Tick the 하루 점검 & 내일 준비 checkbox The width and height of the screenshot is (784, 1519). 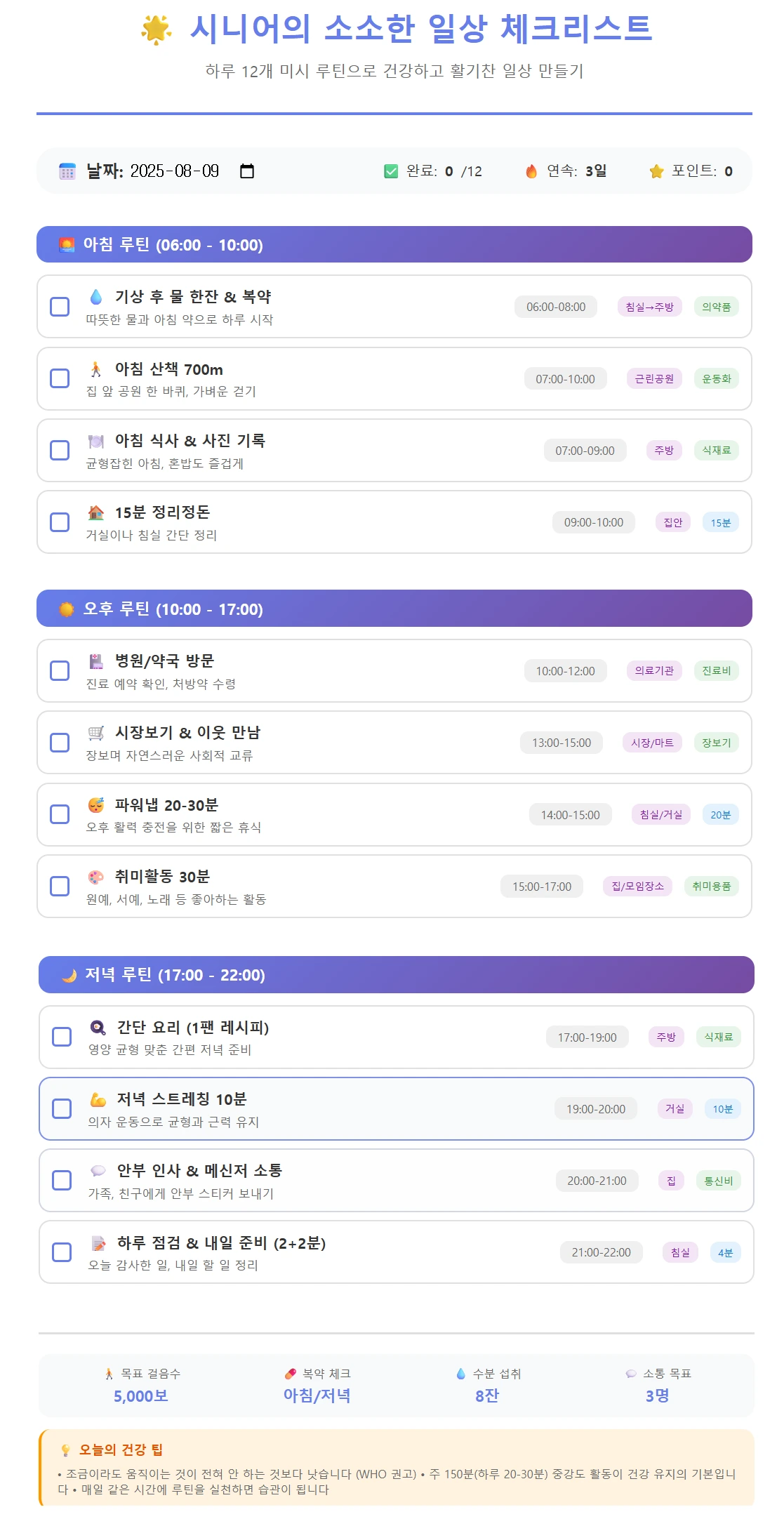pos(62,1252)
